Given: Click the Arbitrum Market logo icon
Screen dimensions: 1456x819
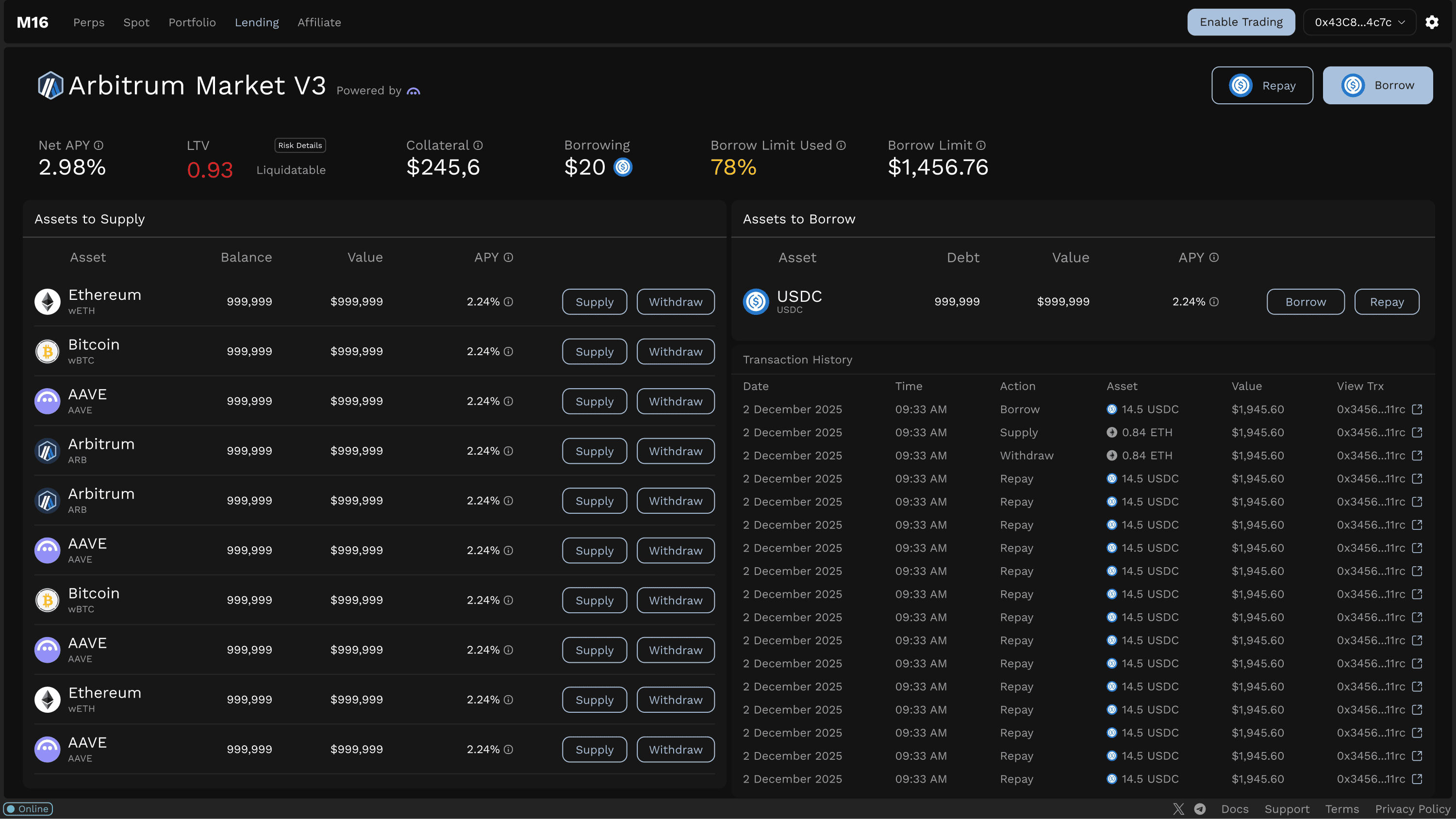Looking at the screenshot, I should coord(50,85).
